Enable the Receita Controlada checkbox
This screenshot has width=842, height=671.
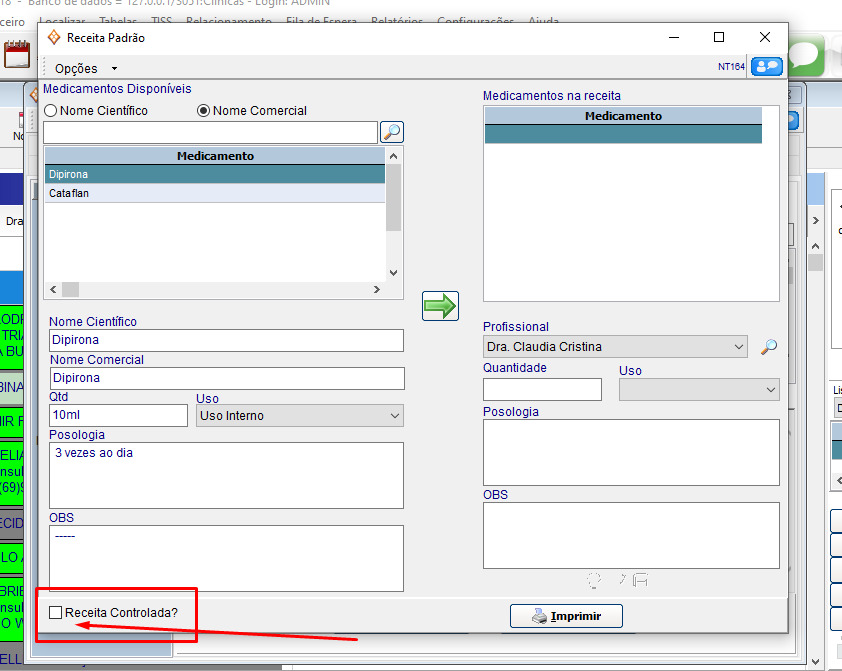click(56, 612)
